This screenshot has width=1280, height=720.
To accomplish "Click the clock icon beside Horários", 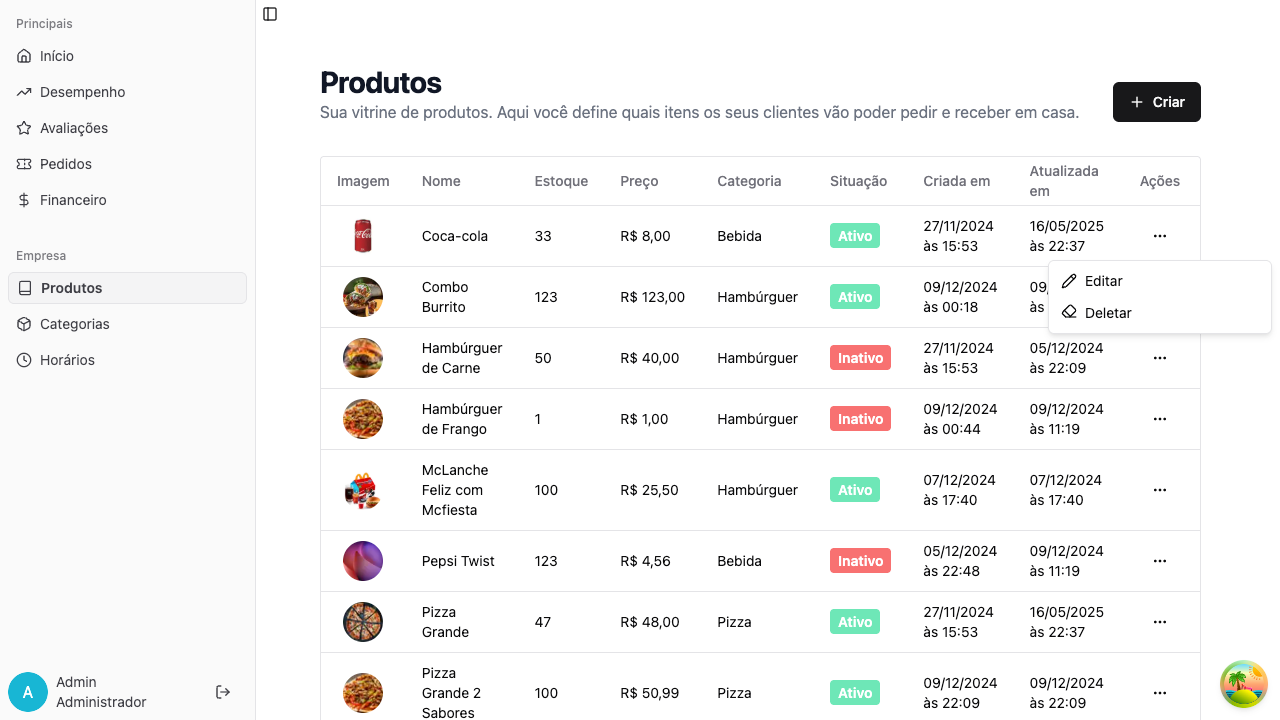I will (22, 360).
